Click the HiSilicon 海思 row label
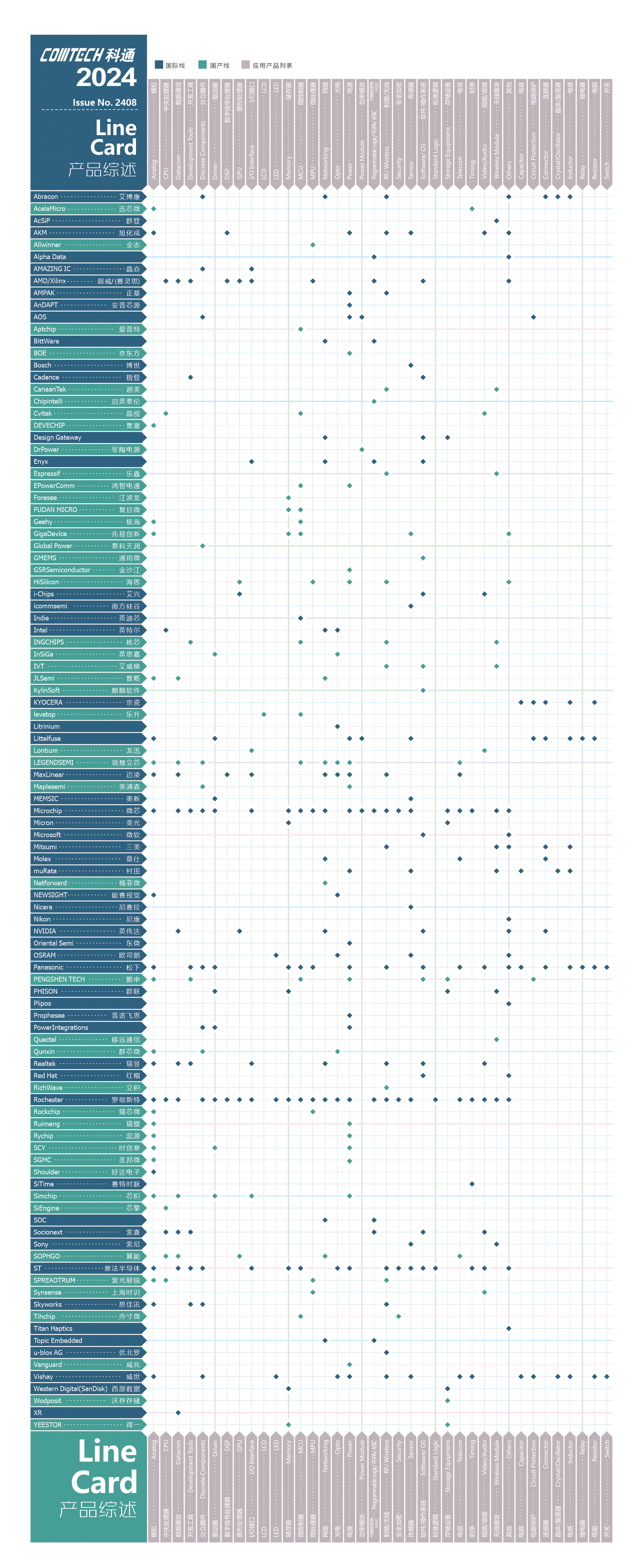Viewport: 638px width, 1568px height. point(88,582)
